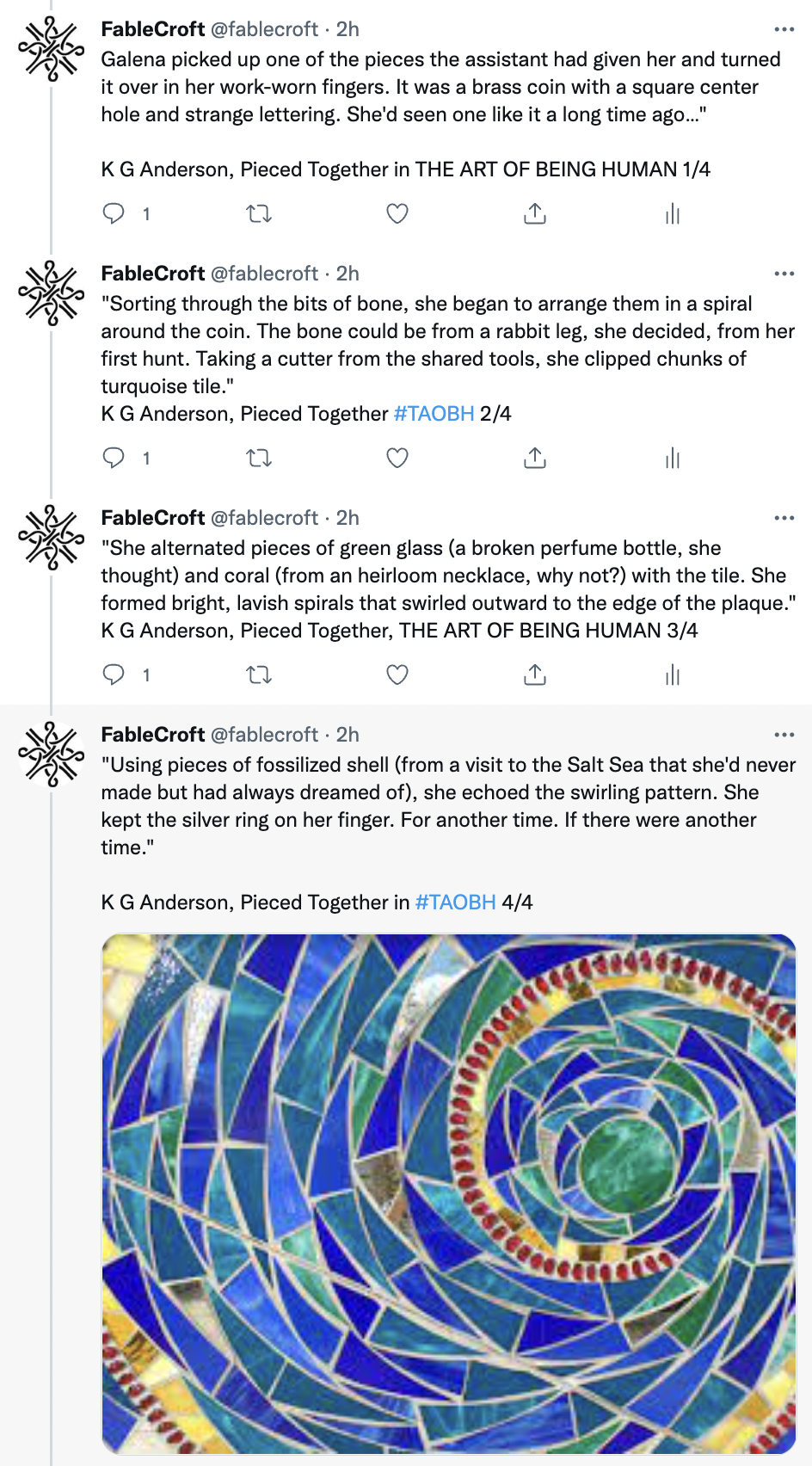Share the 3/4 green glass tweet

[x=535, y=674]
